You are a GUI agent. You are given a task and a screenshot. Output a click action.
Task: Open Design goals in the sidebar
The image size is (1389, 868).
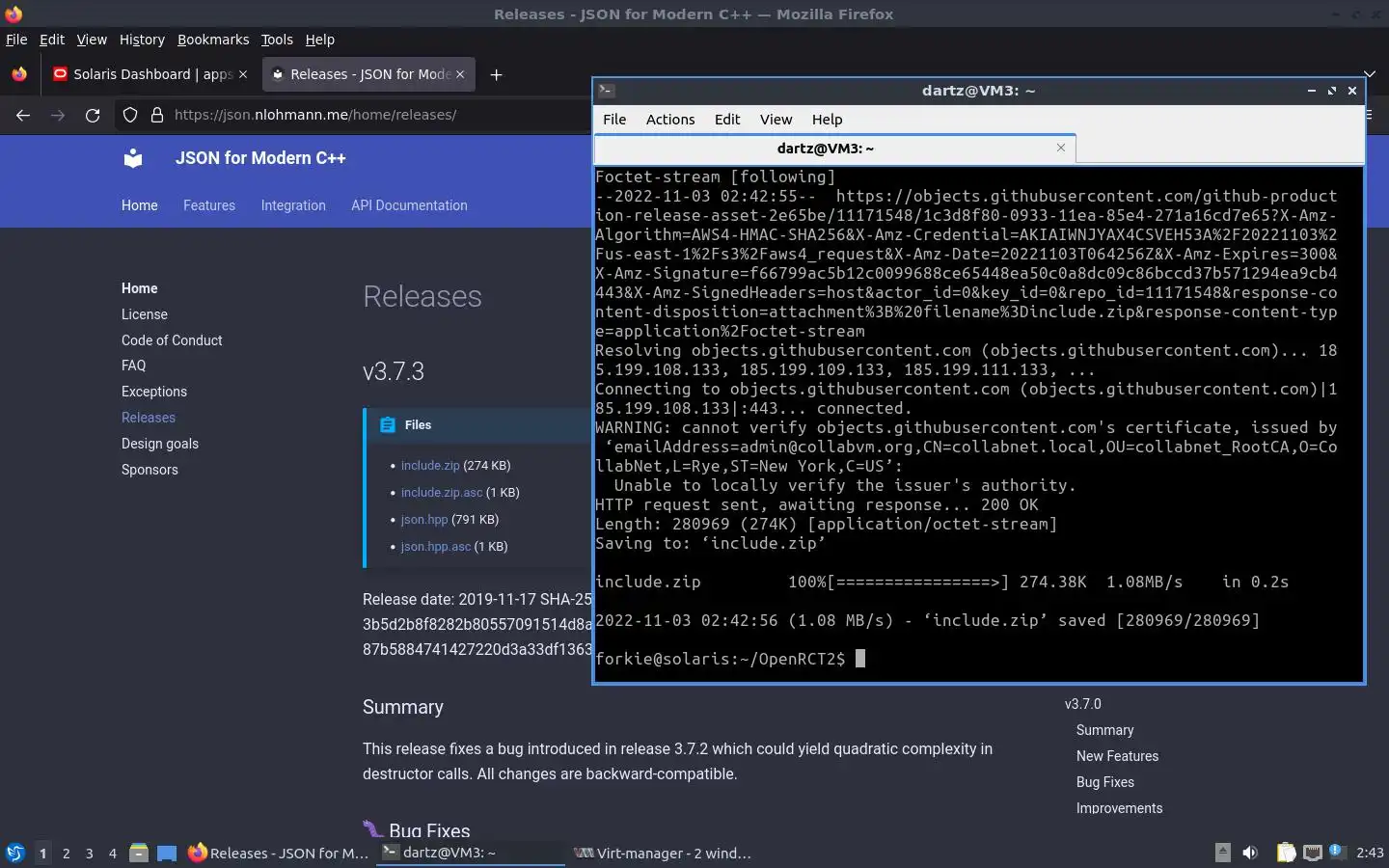[x=160, y=444]
